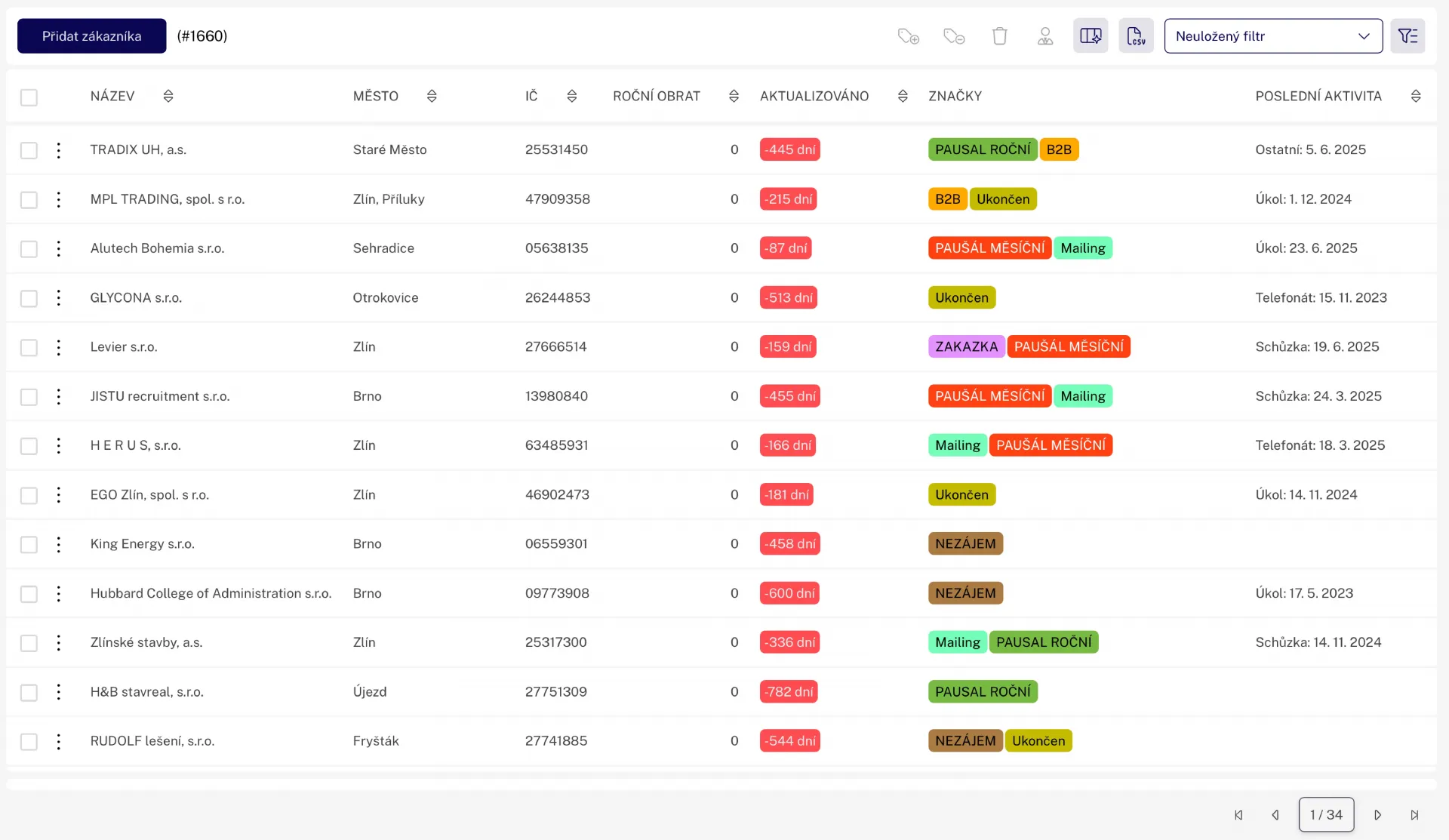Image resolution: width=1449 pixels, height=840 pixels.
Task: Export the customer list to CSV
Action: click(x=1136, y=36)
